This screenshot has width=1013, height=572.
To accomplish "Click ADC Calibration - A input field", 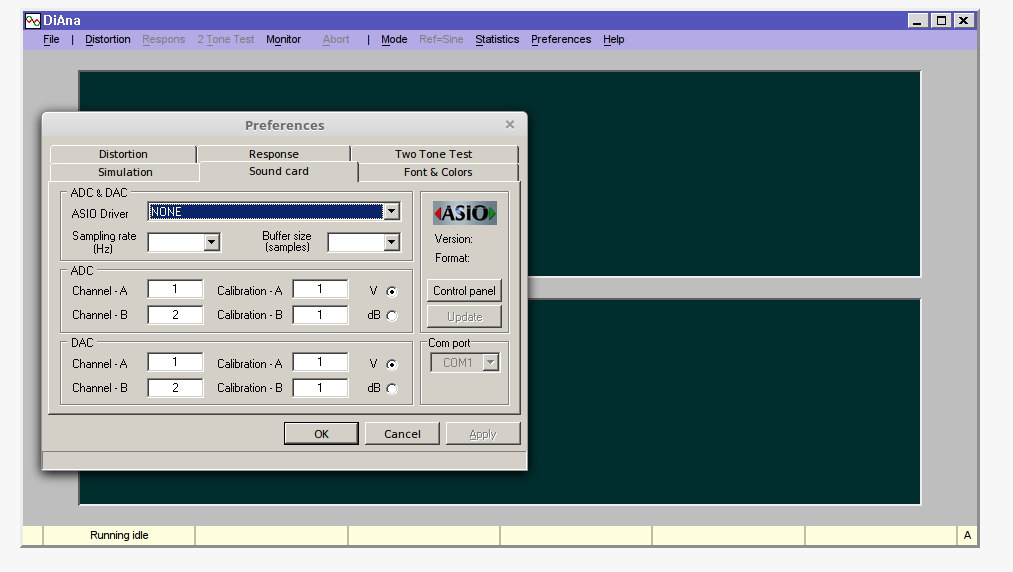I will (x=320, y=289).
